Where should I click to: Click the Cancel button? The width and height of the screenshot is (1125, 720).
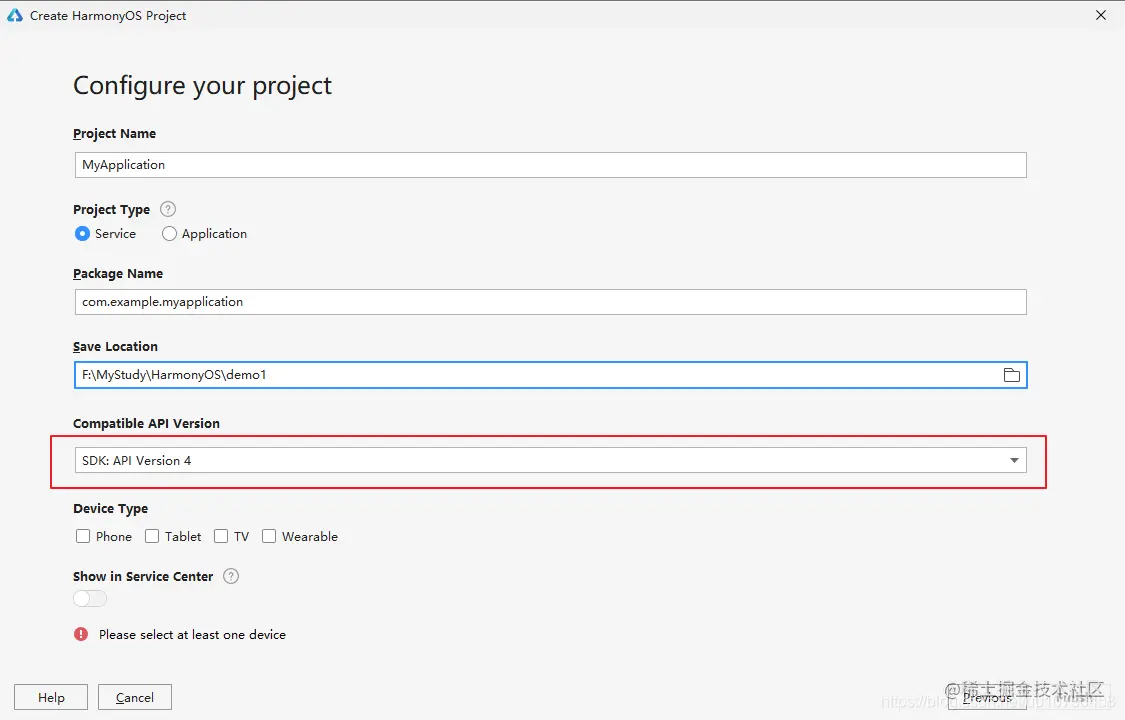point(135,697)
